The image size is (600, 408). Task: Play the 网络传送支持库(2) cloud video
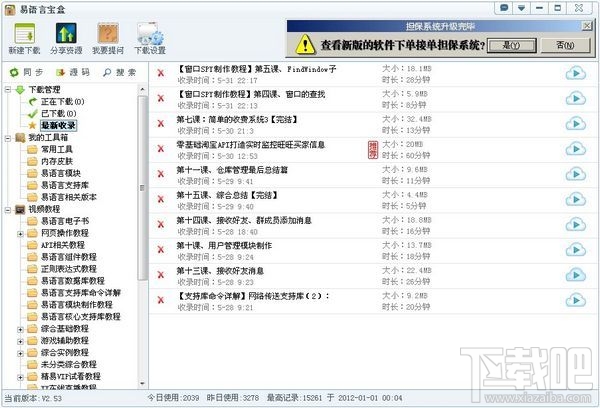coord(576,300)
